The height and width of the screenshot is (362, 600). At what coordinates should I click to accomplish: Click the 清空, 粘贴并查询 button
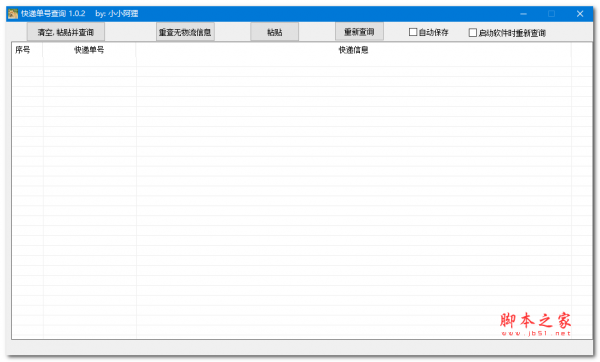coord(66,32)
